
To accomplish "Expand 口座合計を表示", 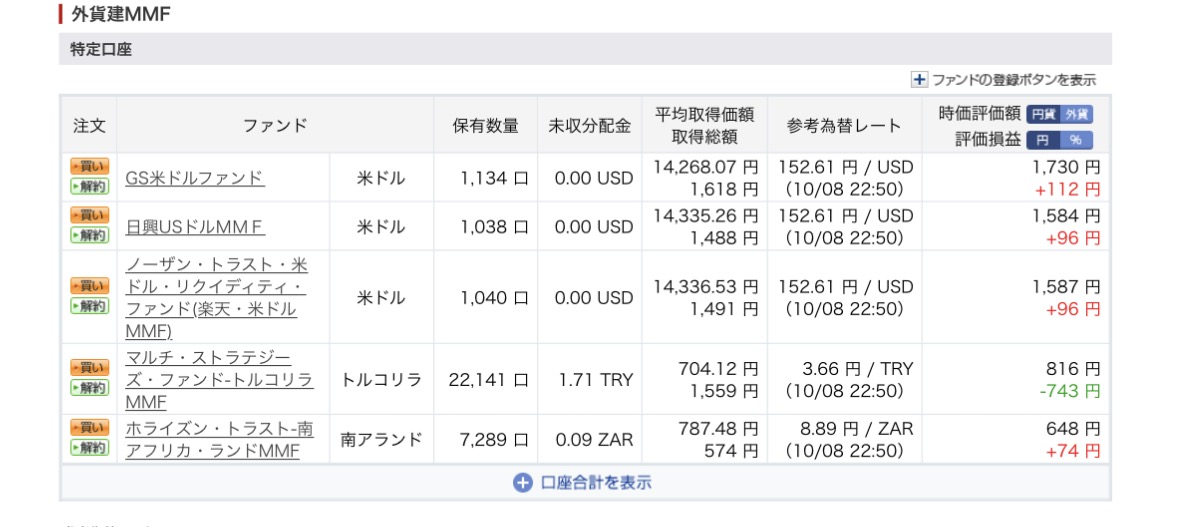I will (583, 482).
